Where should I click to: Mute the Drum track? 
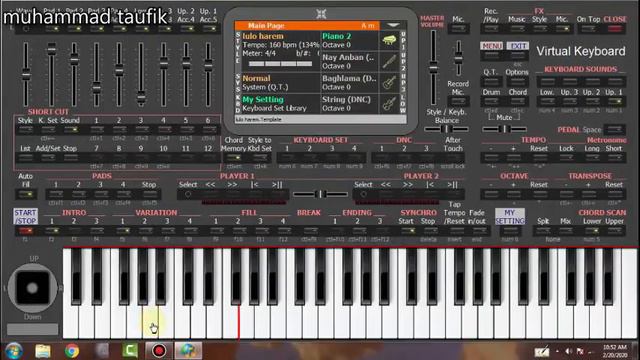(491, 101)
